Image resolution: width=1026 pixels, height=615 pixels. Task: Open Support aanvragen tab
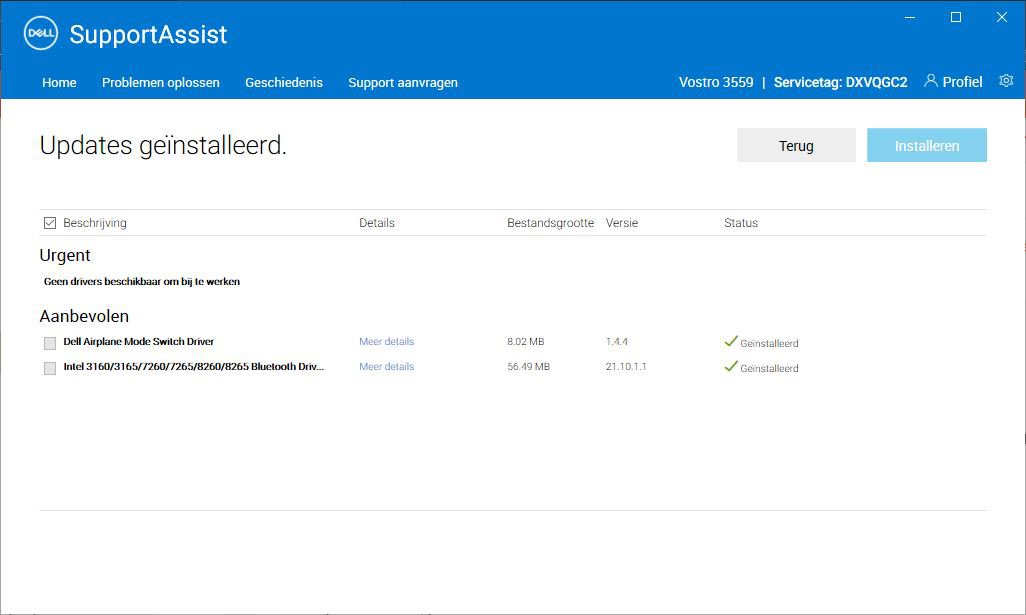(x=402, y=82)
